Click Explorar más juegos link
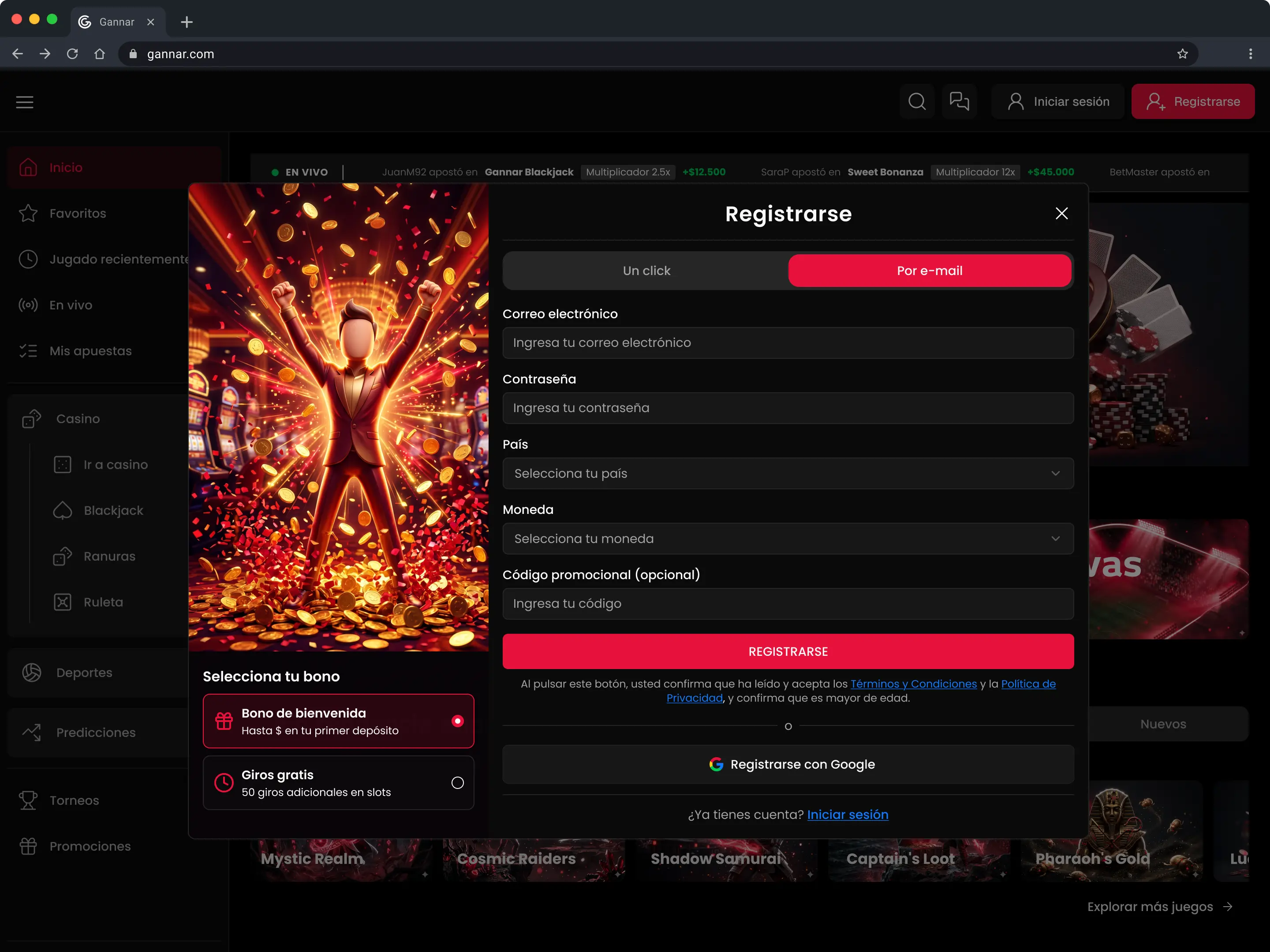 click(x=1159, y=907)
